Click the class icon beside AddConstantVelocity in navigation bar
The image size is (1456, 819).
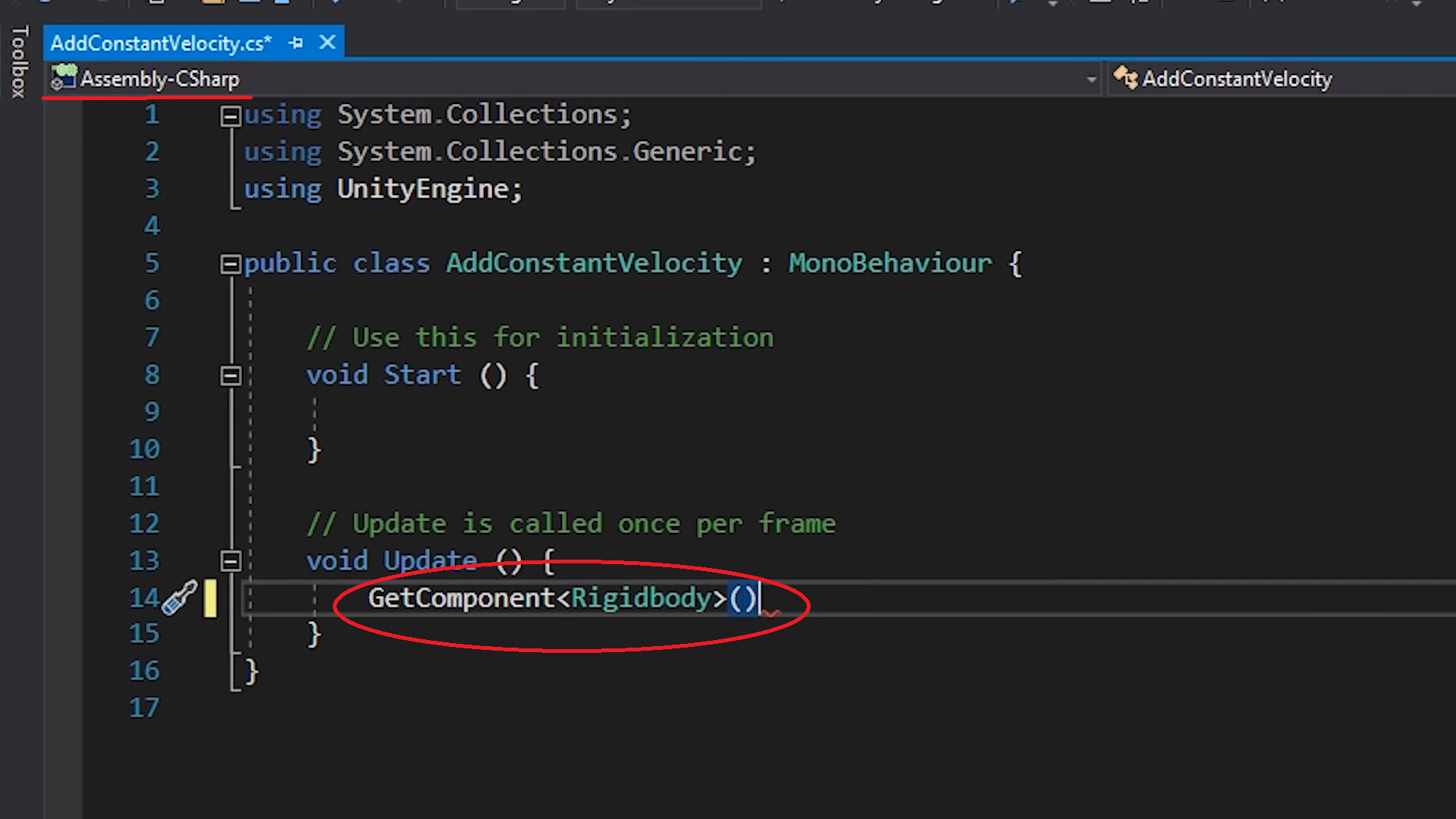1125,78
